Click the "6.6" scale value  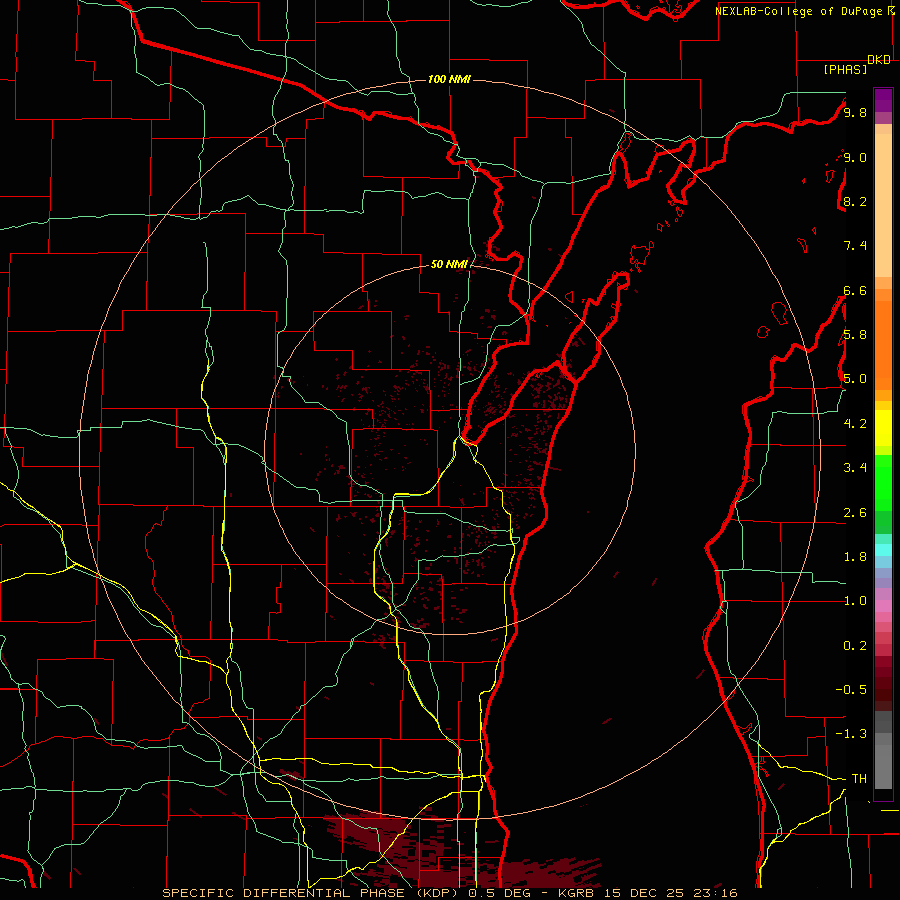click(x=855, y=290)
